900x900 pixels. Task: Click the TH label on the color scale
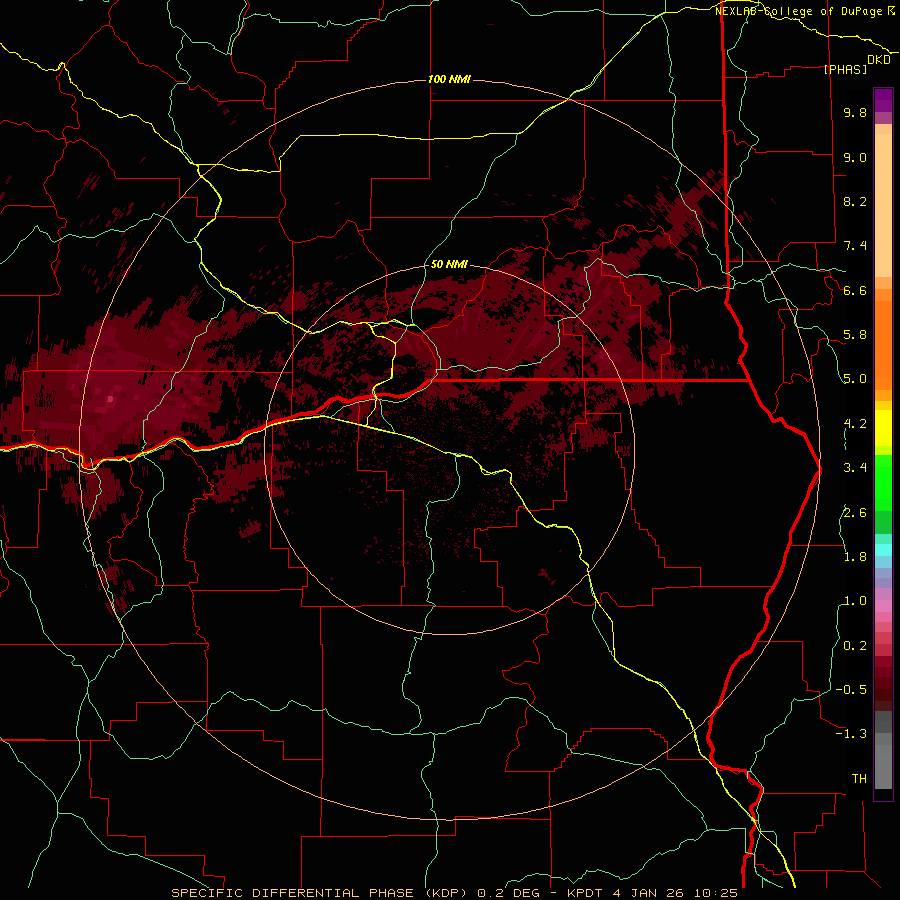[x=859, y=779]
